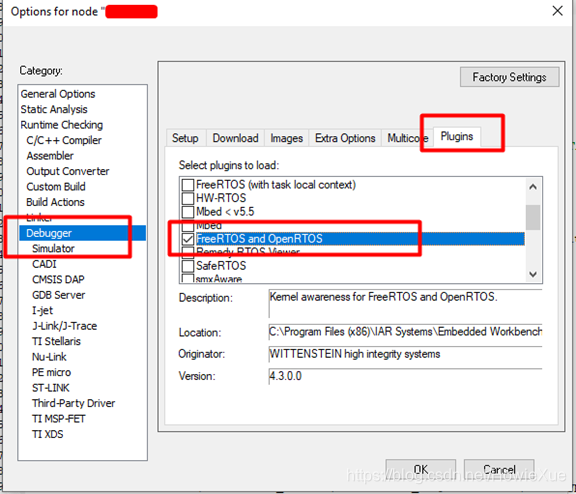The width and height of the screenshot is (576, 494).
Task: Open Runtime Checking category
Action: tap(62, 125)
